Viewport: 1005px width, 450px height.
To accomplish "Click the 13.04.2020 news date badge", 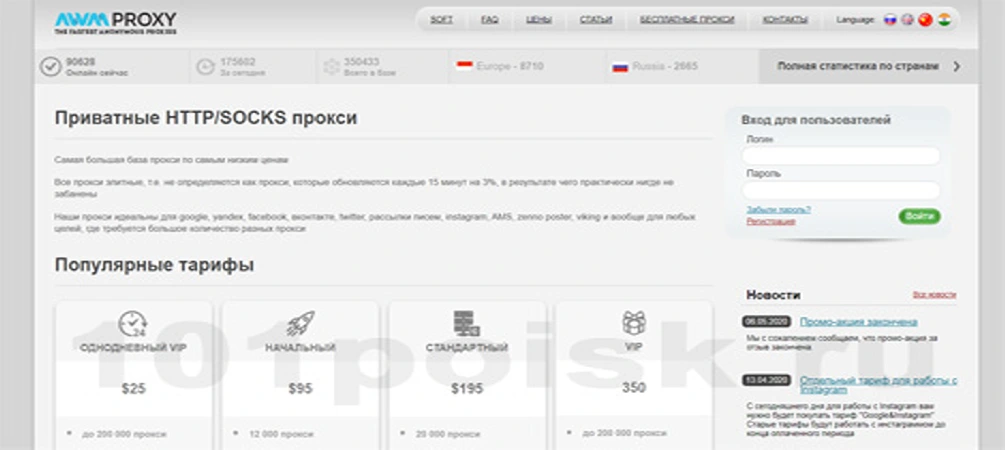I will 768,380.
